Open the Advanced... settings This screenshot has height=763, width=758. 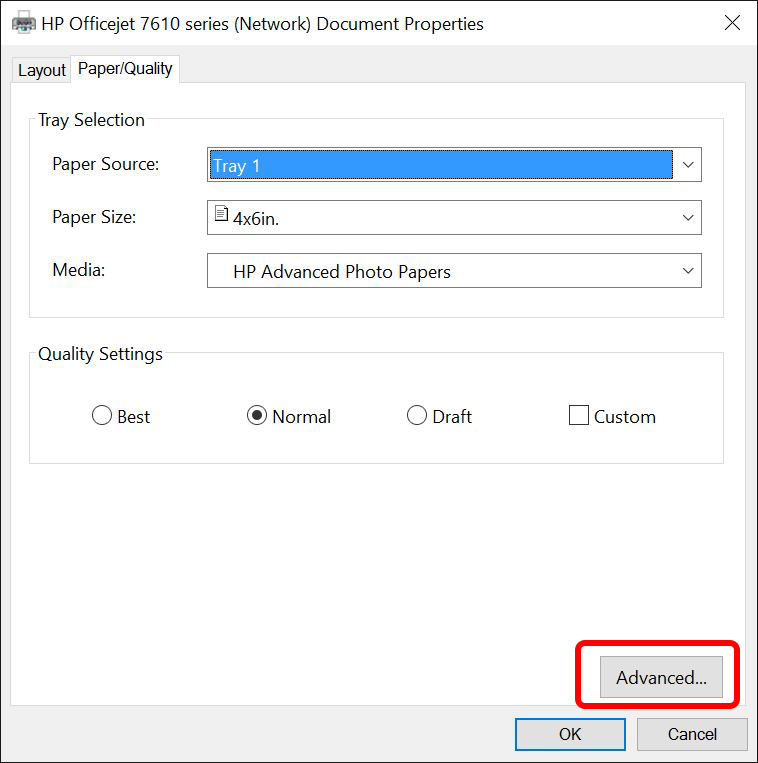pyautogui.click(x=661, y=677)
